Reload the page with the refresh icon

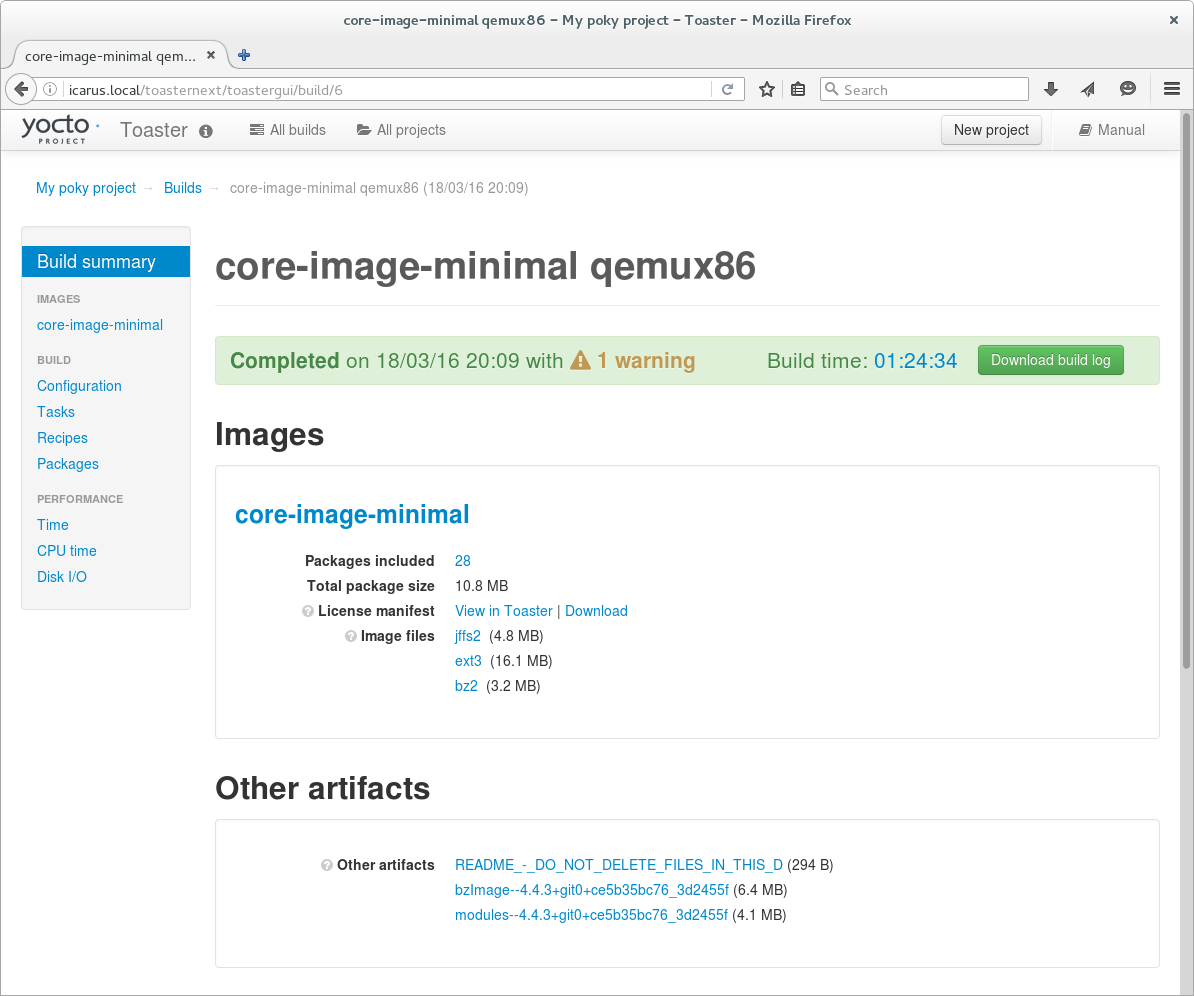728,89
